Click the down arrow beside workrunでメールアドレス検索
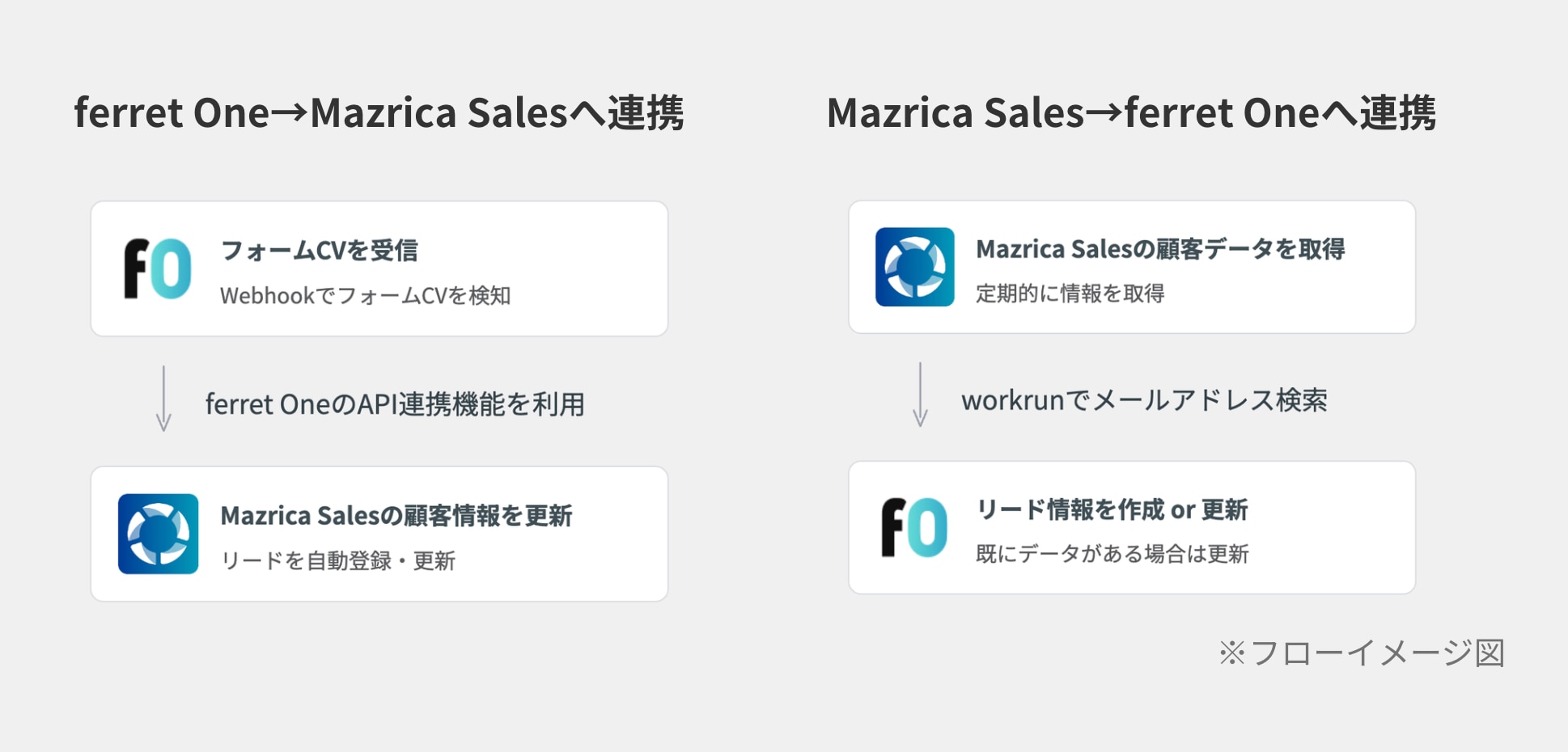This screenshot has width=1568, height=752. [920, 395]
